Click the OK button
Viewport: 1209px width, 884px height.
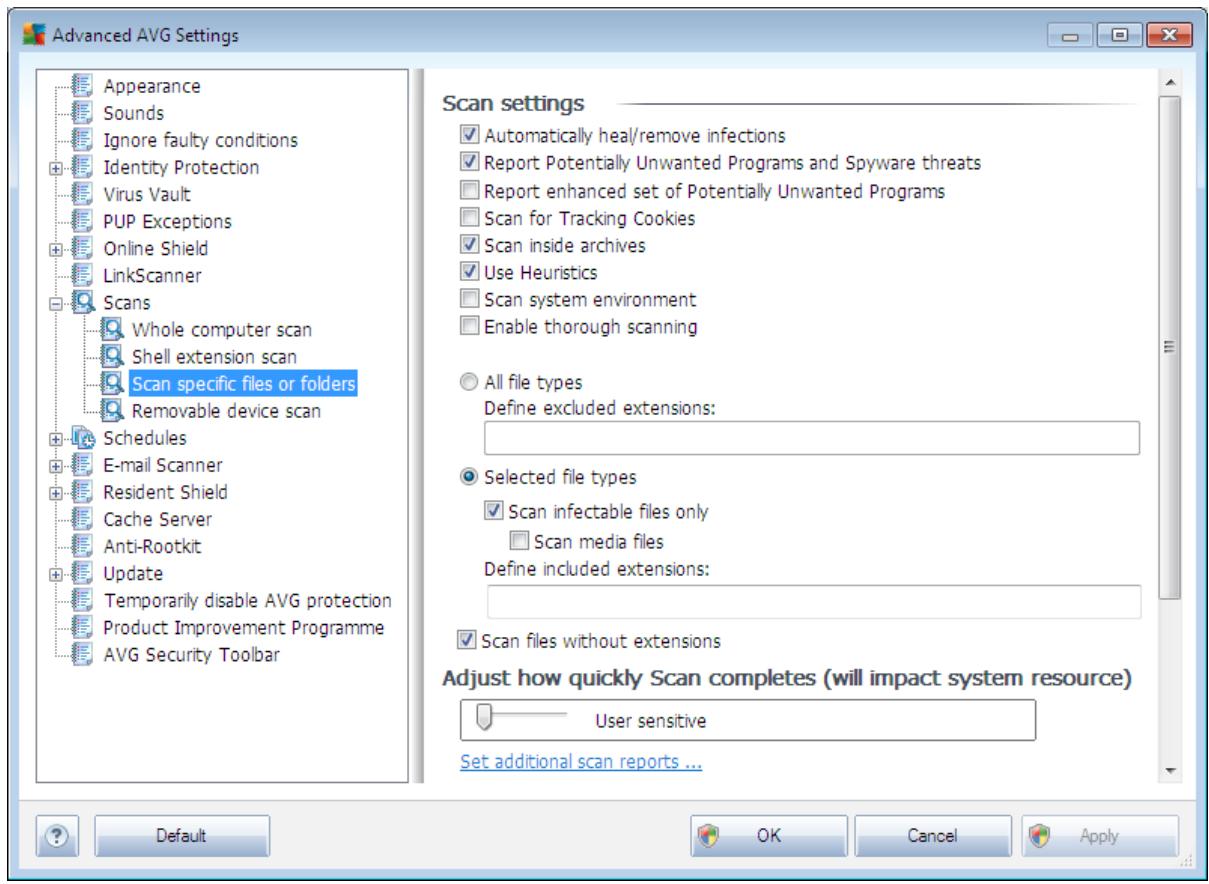(x=768, y=836)
